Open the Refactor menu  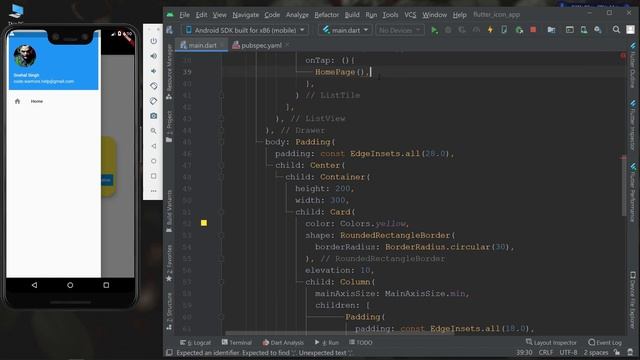[x=327, y=15]
